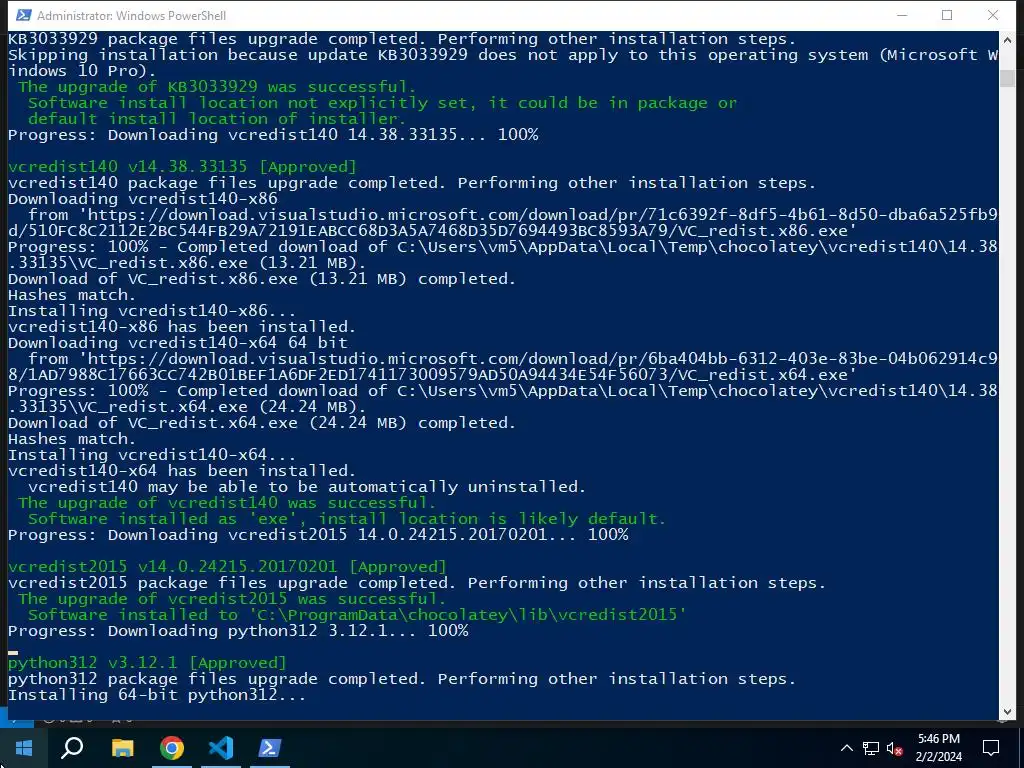Click 'Downloading vcredist140-x86' line
Viewport: 1024px width, 768px height.
(142, 199)
